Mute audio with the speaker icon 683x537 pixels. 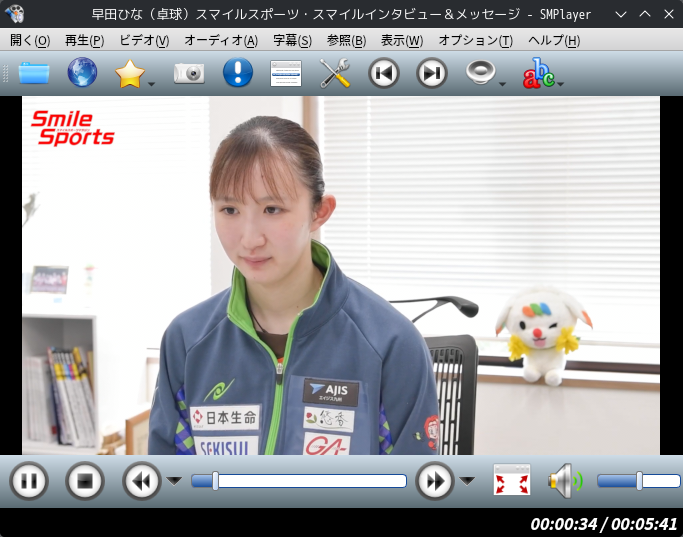click(565, 481)
